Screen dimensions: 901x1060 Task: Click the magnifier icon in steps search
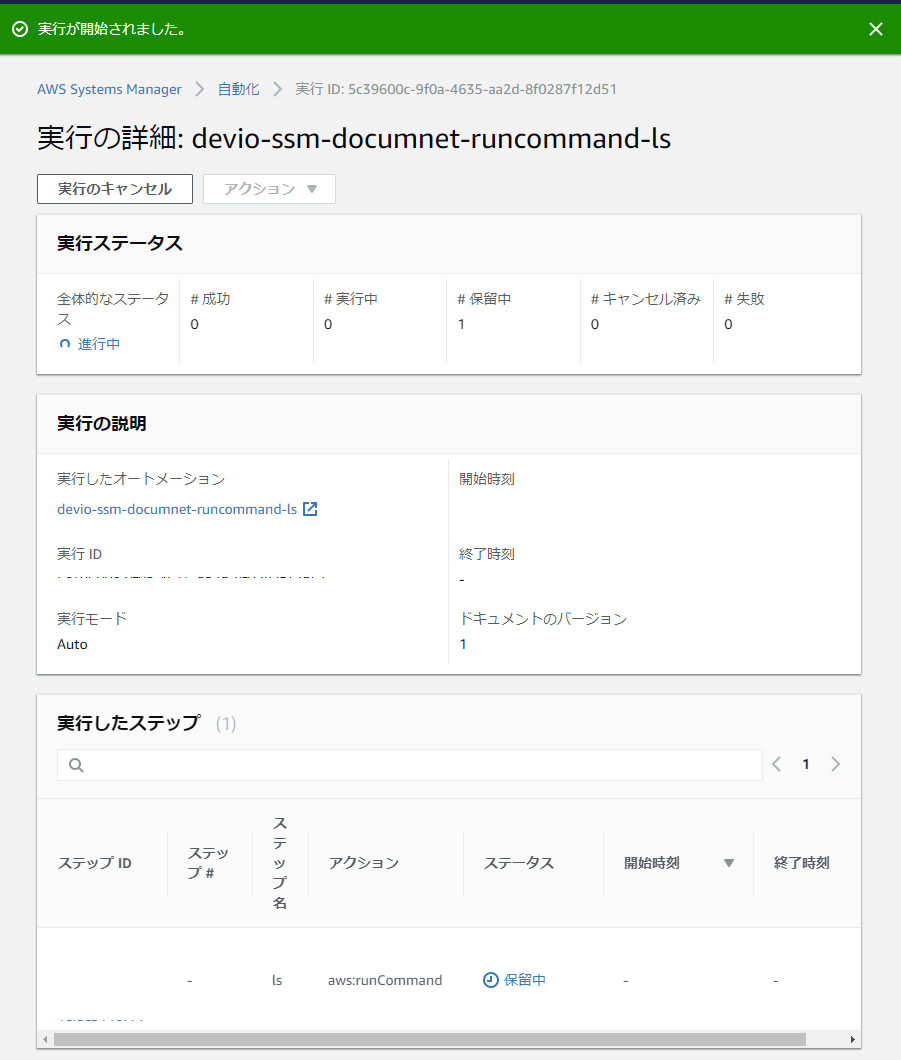[x=76, y=765]
